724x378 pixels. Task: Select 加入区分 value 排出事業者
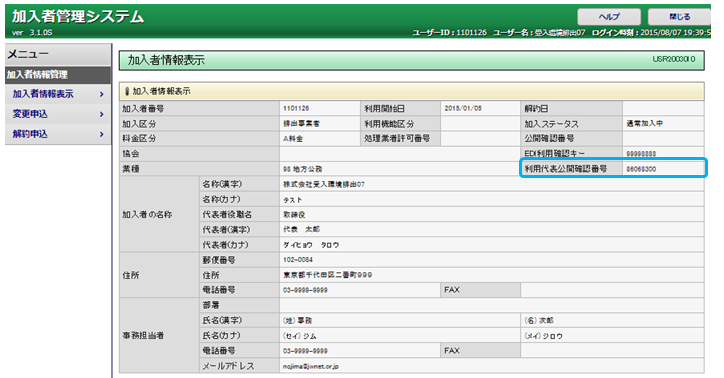pyautogui.click(x=302, y=124)
